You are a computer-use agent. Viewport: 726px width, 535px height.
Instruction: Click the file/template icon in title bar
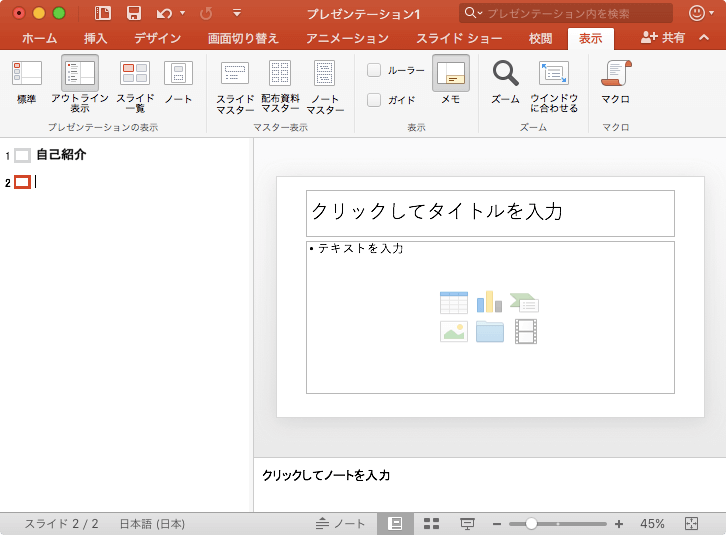[102, 13]
